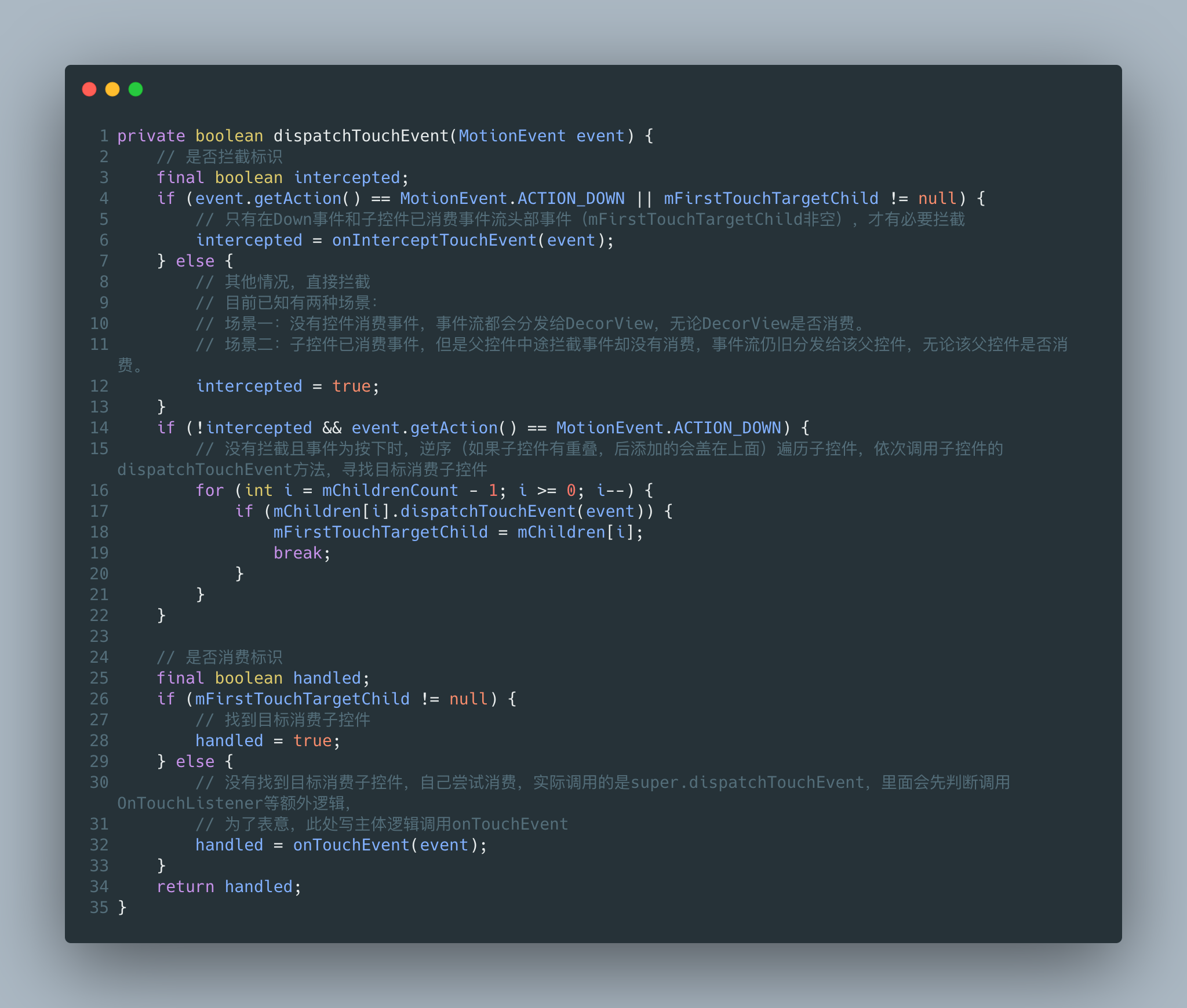The width and height of the screenshot is (1187, 1008).
Task: Click mChildrenCount variable in the for loop
Action: coord(389,491)
